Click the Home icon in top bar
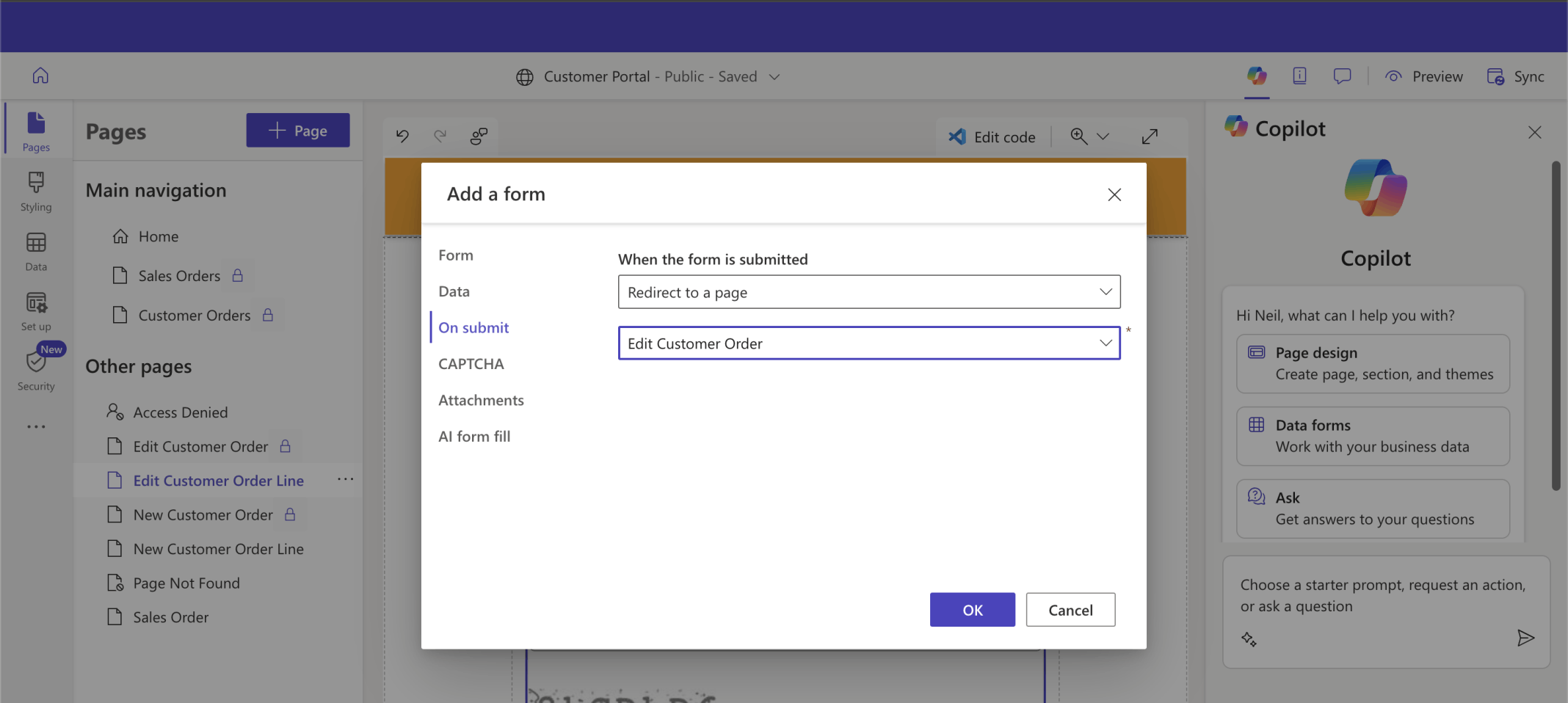The image size is (1568, 703). (x=40, y=76)
